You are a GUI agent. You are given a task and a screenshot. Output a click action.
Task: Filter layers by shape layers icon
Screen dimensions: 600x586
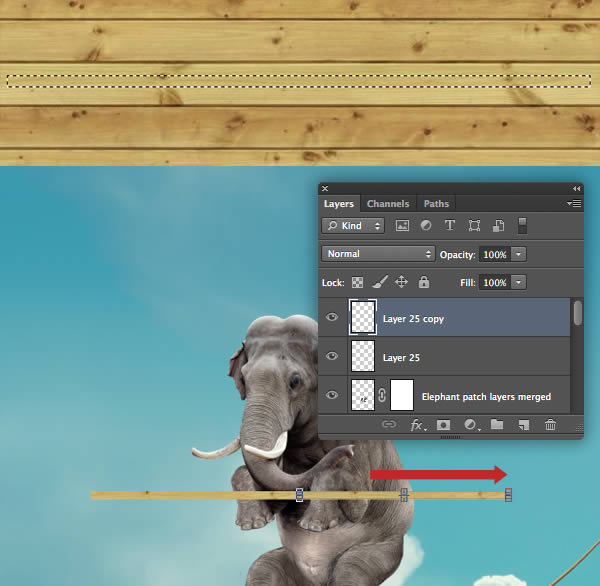[474, 225]
